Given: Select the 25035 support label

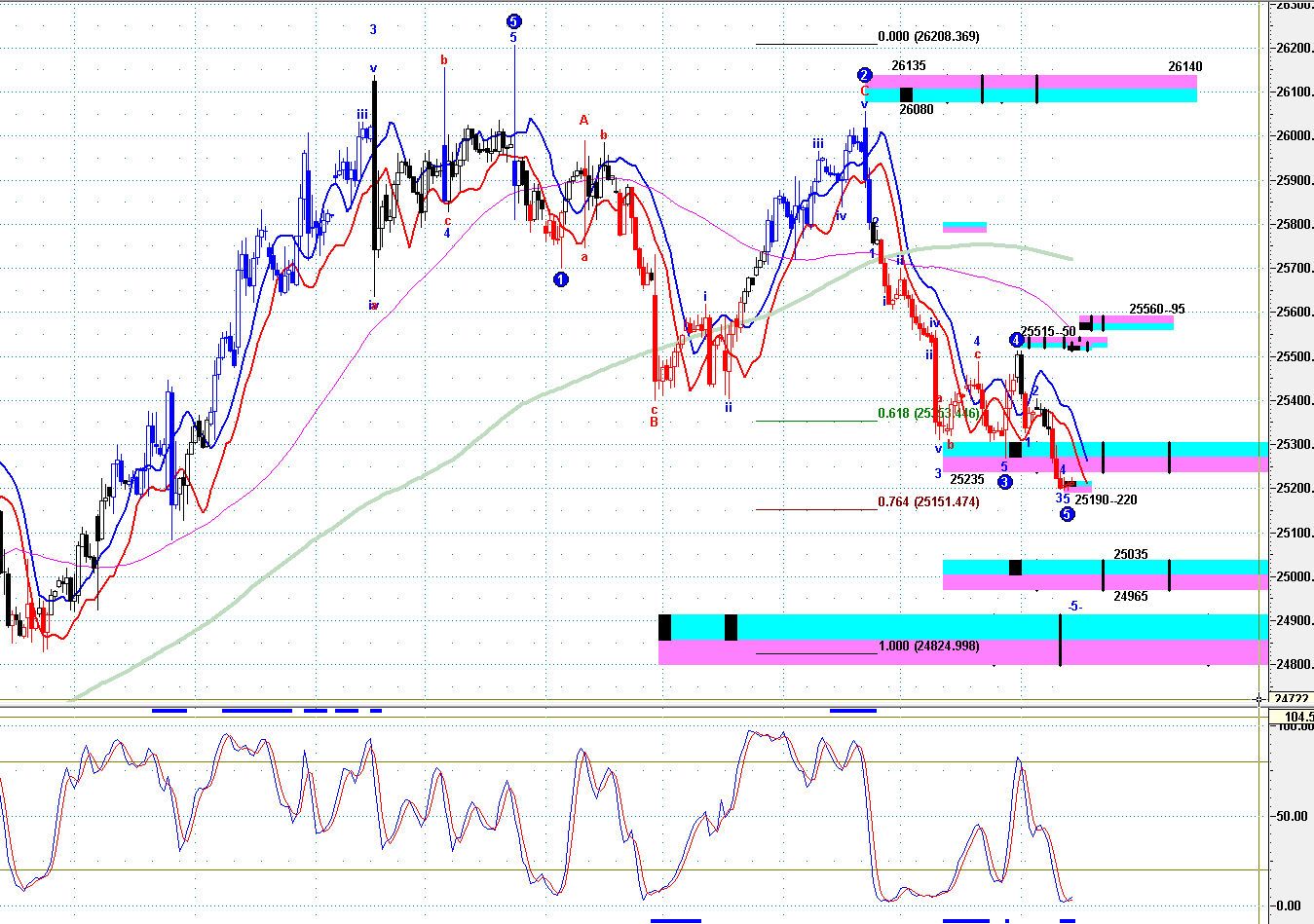Looking at the screenshot, I should click(x=1131, y=555).
